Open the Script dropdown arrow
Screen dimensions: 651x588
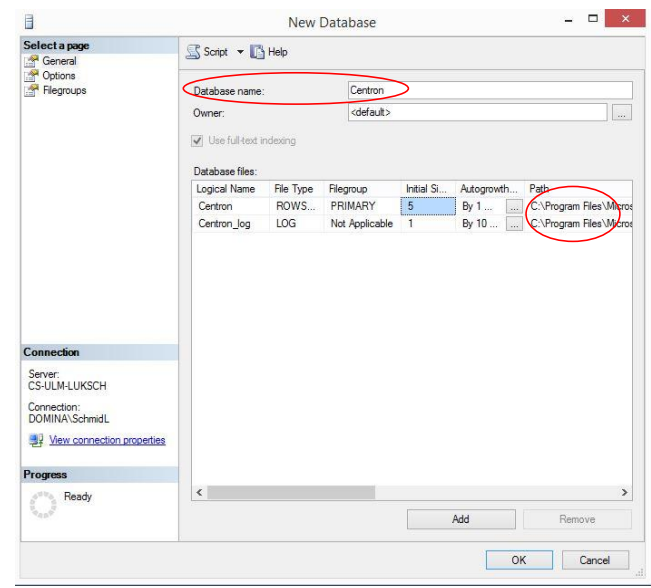click(240, 52)
